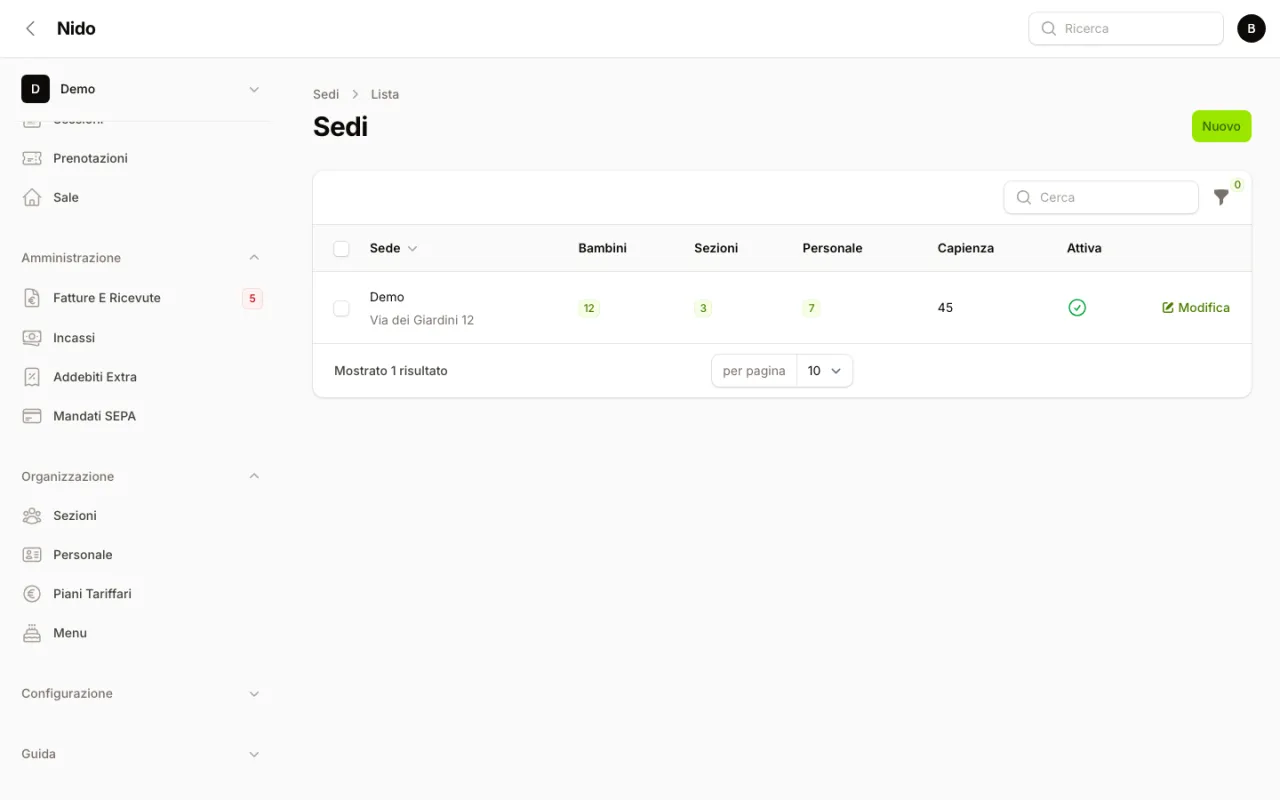Viewport: 1280px width, 800px height.
Task: Click the back arrow beside Nido
Action: point(31,29)
